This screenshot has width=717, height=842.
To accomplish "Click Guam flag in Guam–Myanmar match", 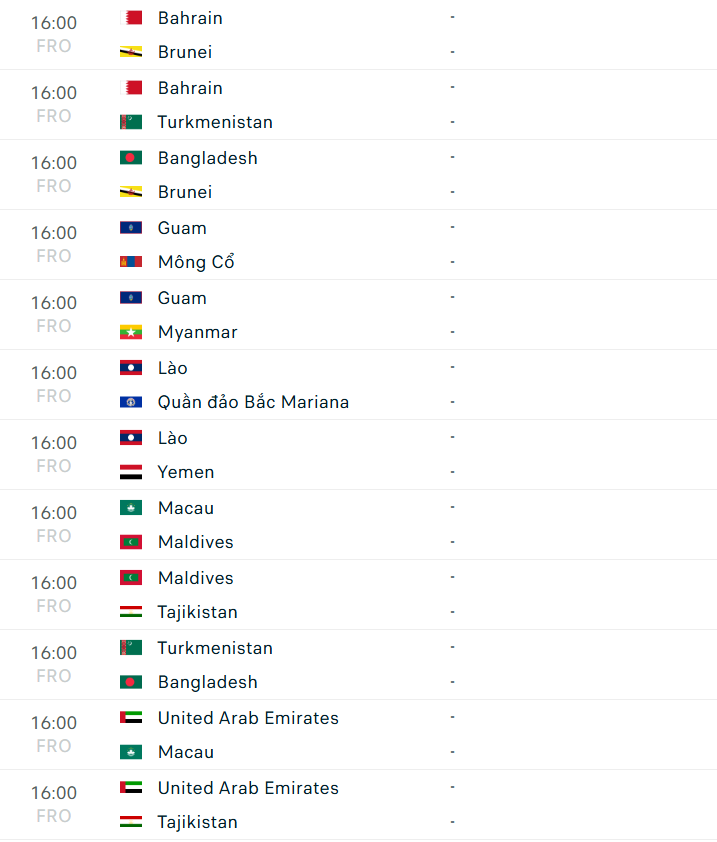I will point(130,298).
